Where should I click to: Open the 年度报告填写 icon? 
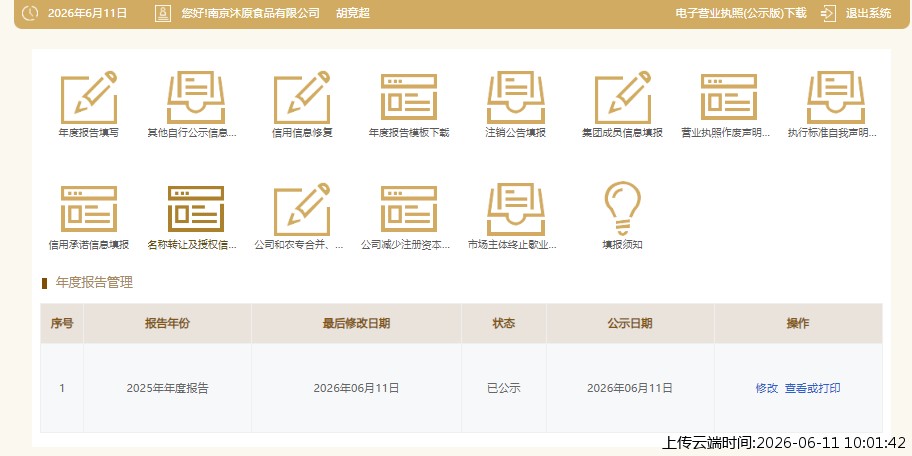(x=89, y=97)
